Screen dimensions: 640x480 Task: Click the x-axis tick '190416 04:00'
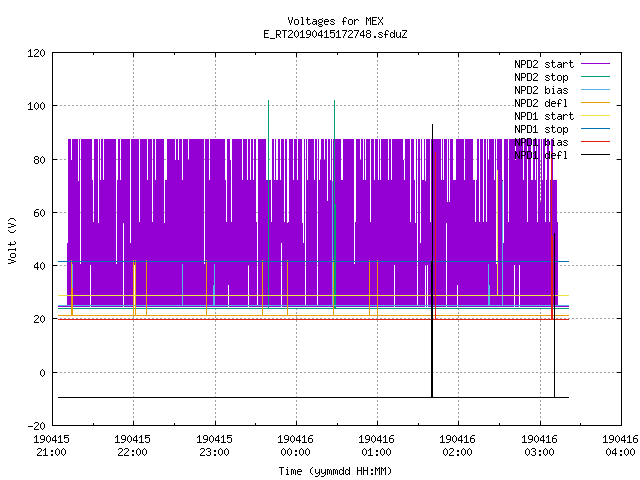click(x=620, y=446)
